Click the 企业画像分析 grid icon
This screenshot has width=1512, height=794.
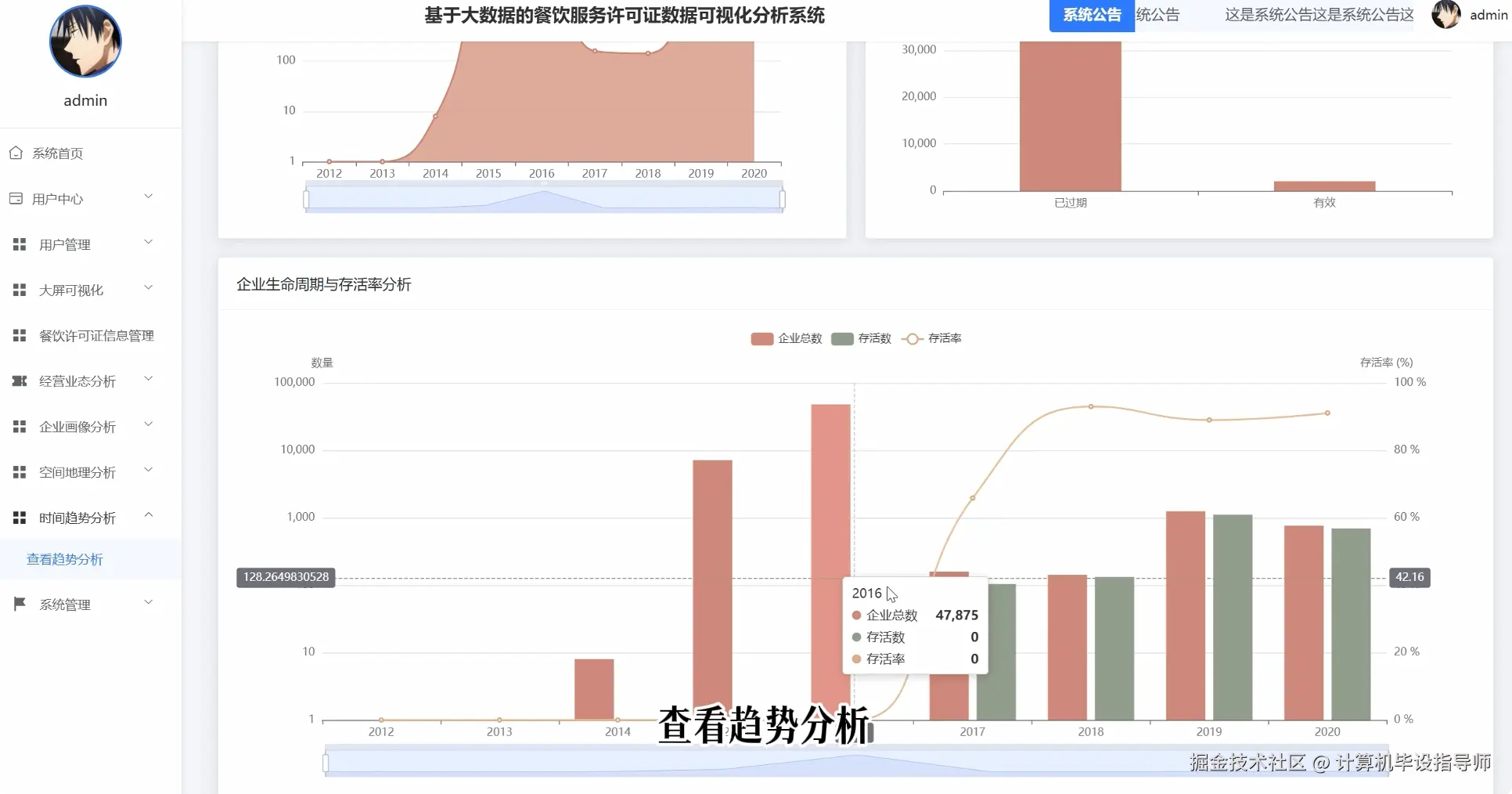(20, 426)
